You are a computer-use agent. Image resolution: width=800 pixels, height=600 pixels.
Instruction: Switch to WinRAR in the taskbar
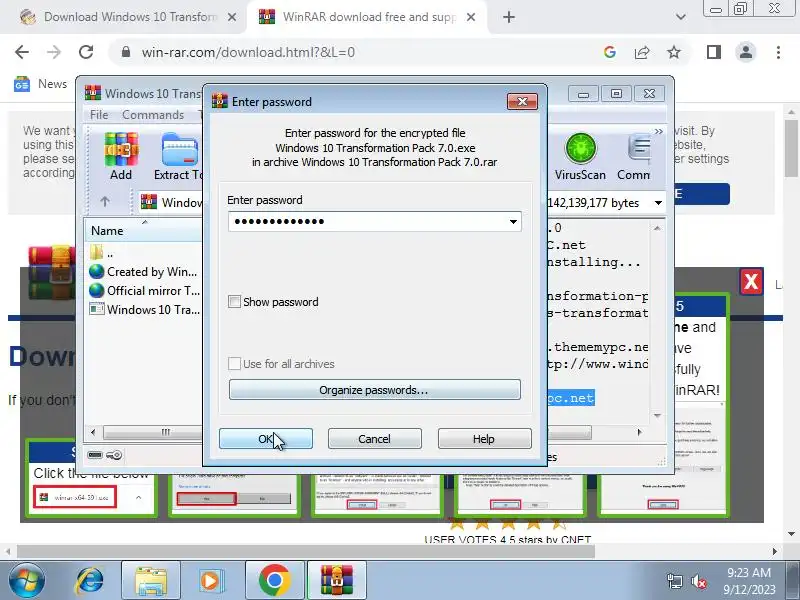[x=337, y=581]
